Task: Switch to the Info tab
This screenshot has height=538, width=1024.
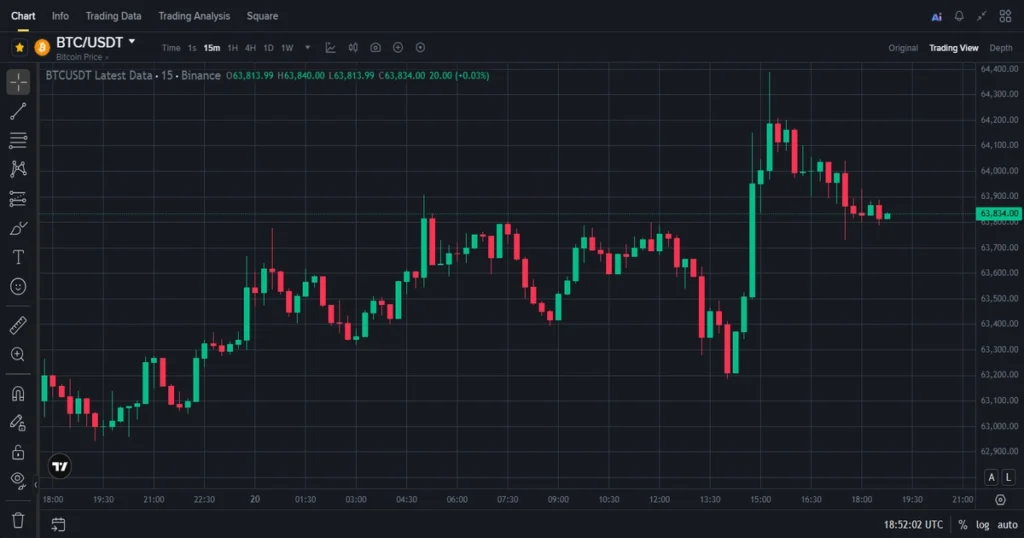Action: click(60, 16)
